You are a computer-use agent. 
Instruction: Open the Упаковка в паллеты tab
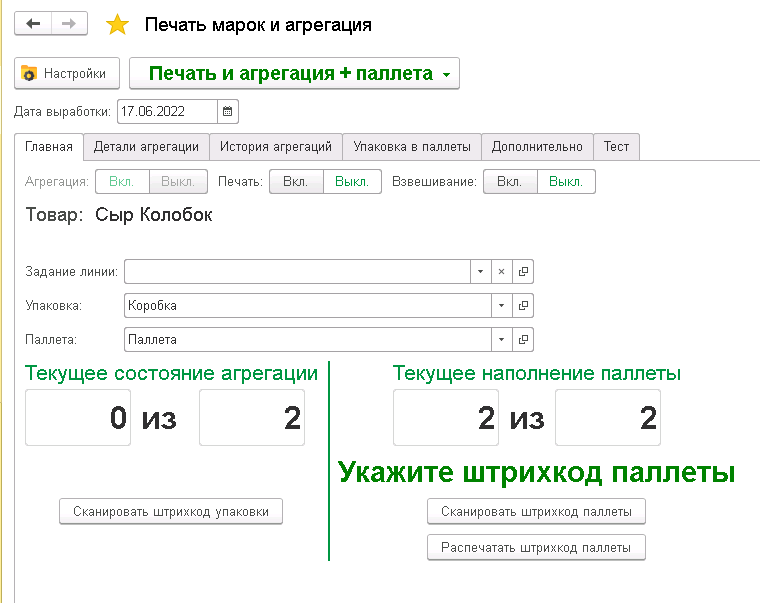coord(412,146)
